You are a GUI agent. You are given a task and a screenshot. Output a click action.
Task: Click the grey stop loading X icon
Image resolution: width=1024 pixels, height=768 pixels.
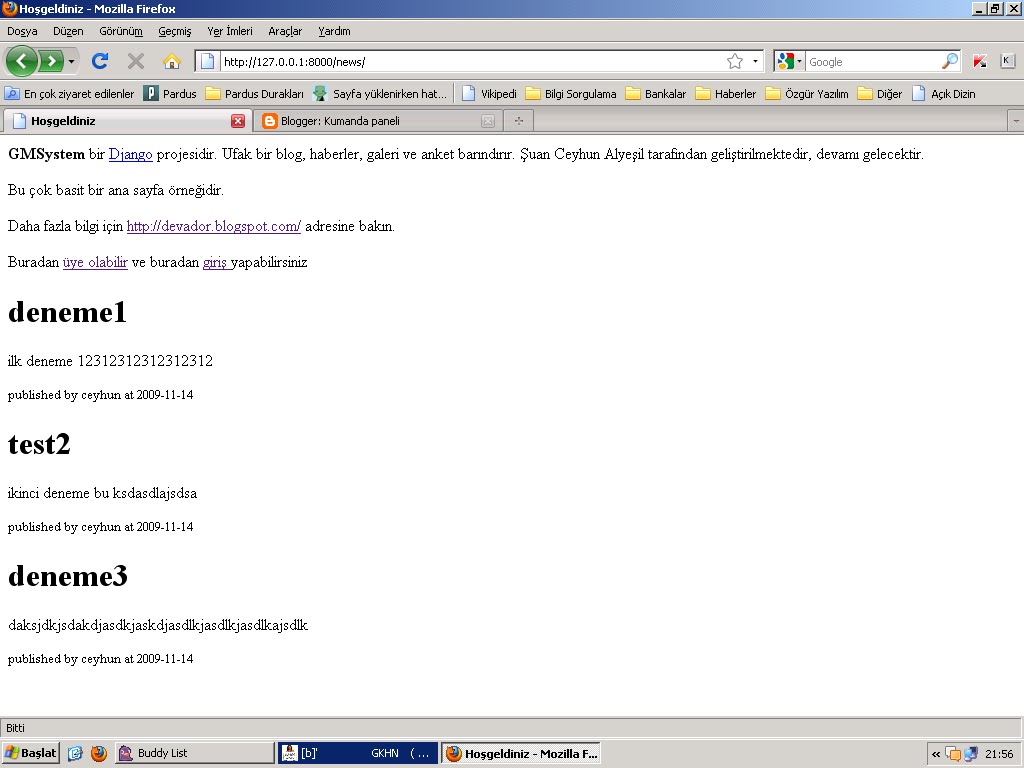136,61
